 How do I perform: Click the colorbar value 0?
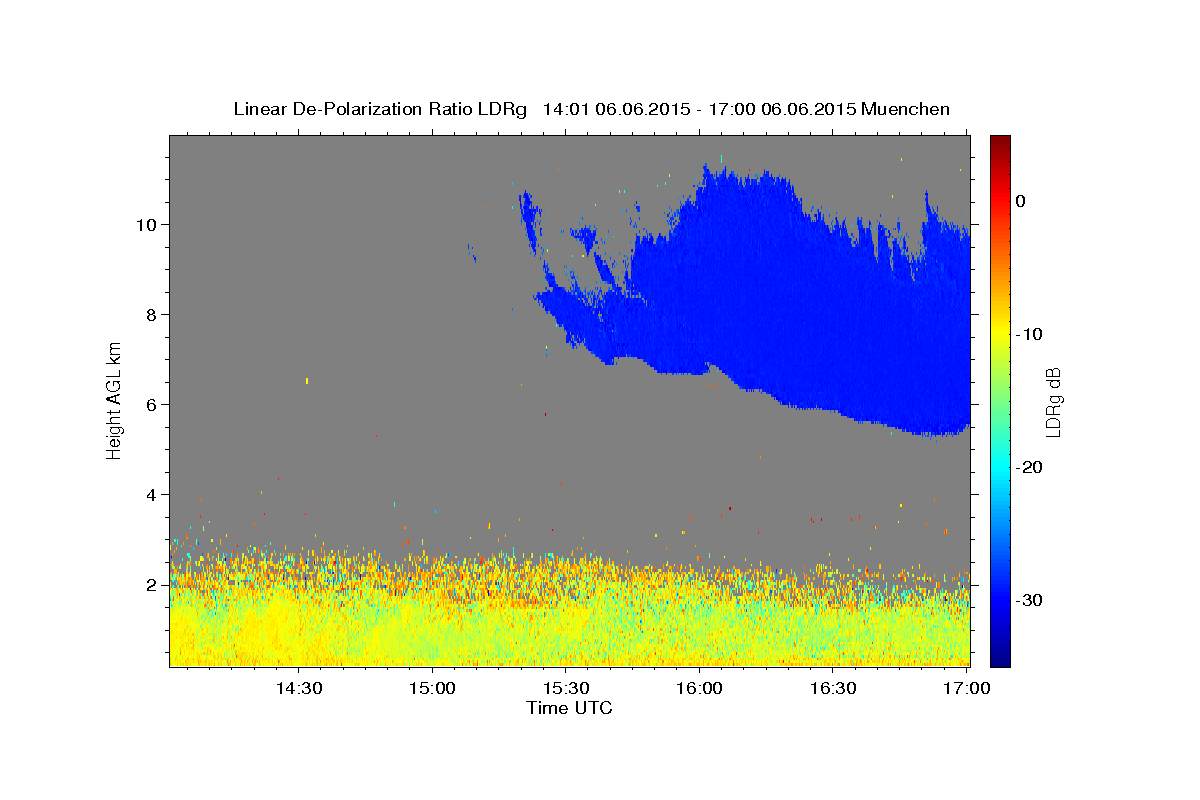point(1020,201)
